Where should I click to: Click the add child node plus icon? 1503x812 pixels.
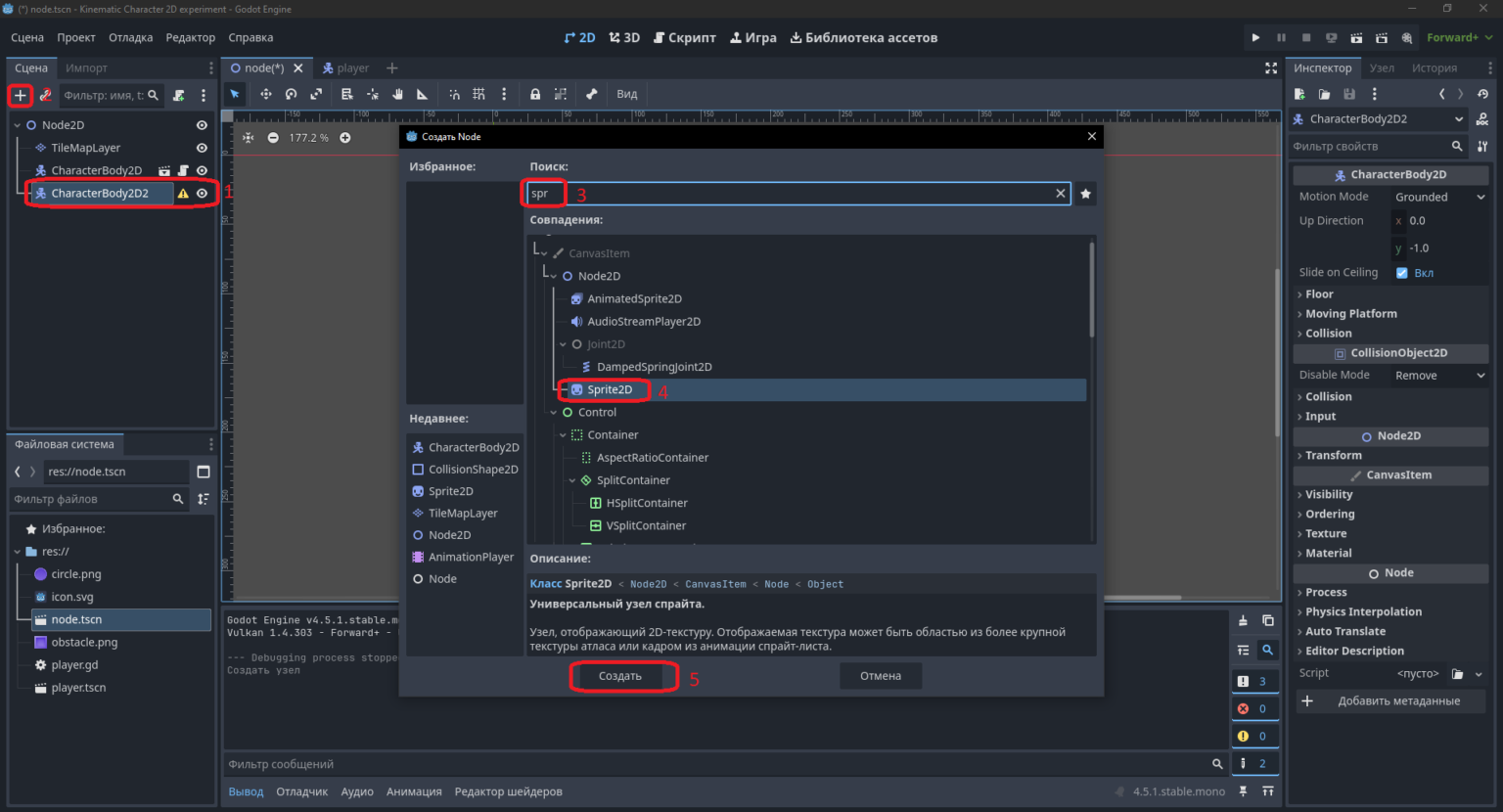tap(20, 95)
